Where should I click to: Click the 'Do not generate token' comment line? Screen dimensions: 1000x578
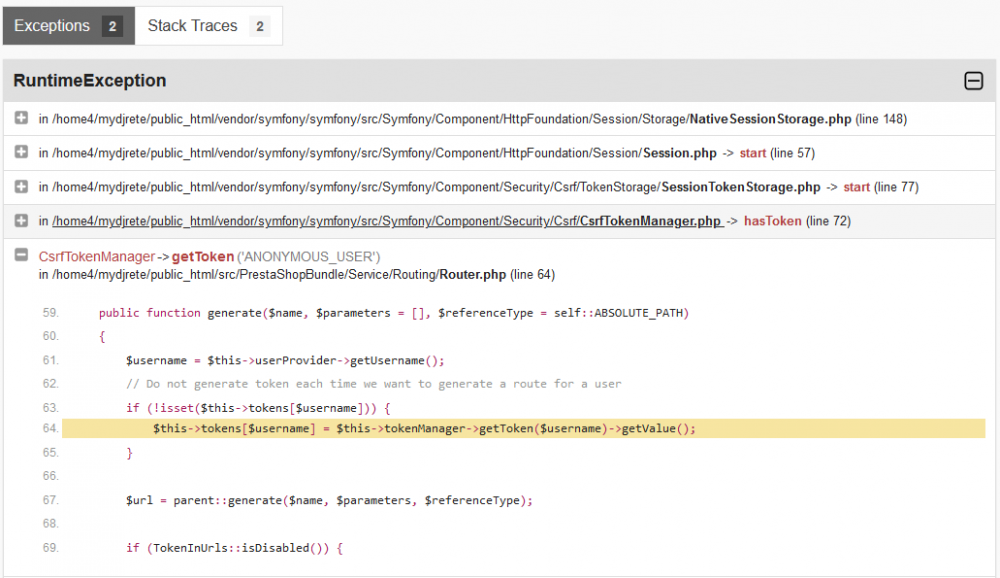coord(373,384)
